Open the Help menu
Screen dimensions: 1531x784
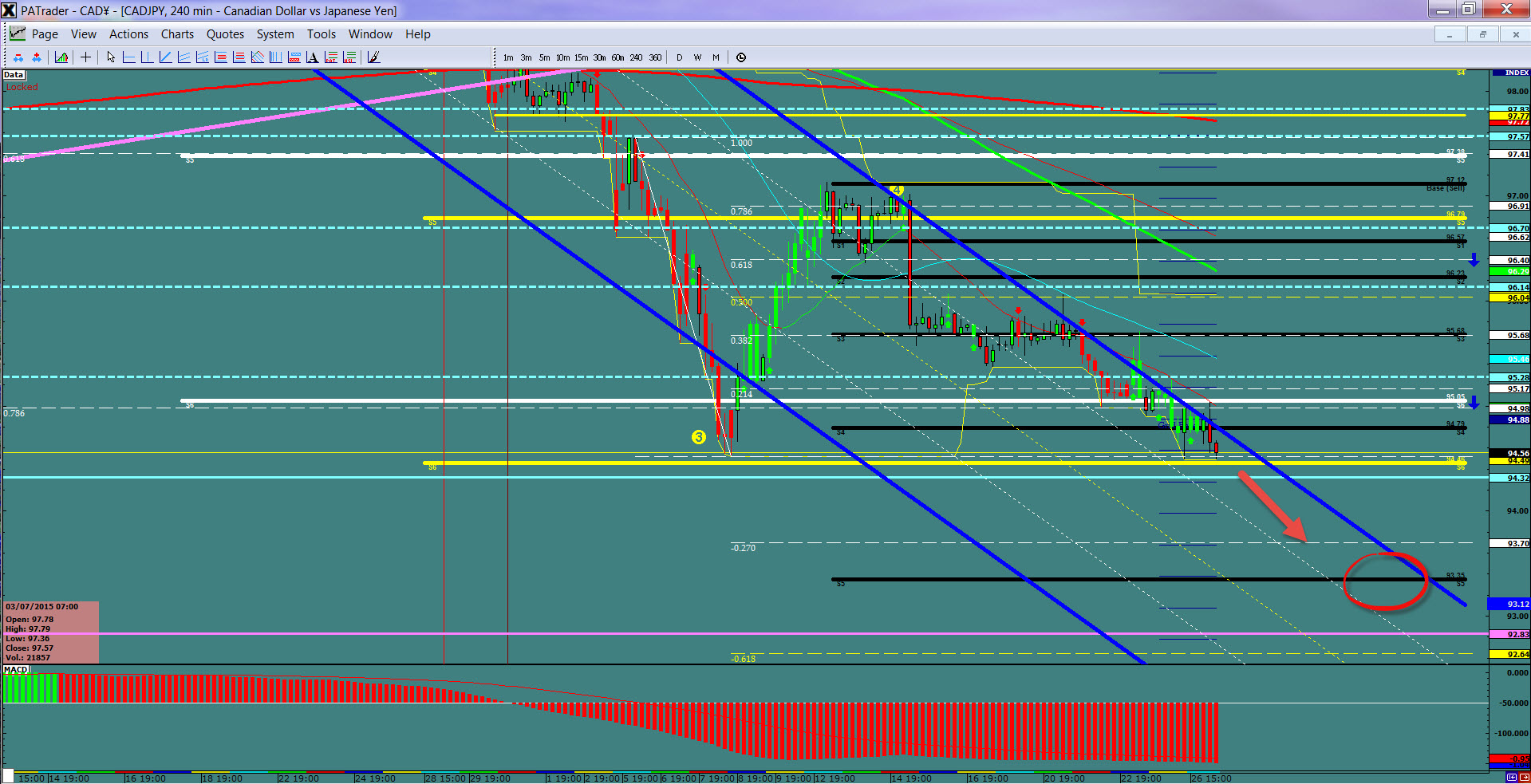coord(418,34)
